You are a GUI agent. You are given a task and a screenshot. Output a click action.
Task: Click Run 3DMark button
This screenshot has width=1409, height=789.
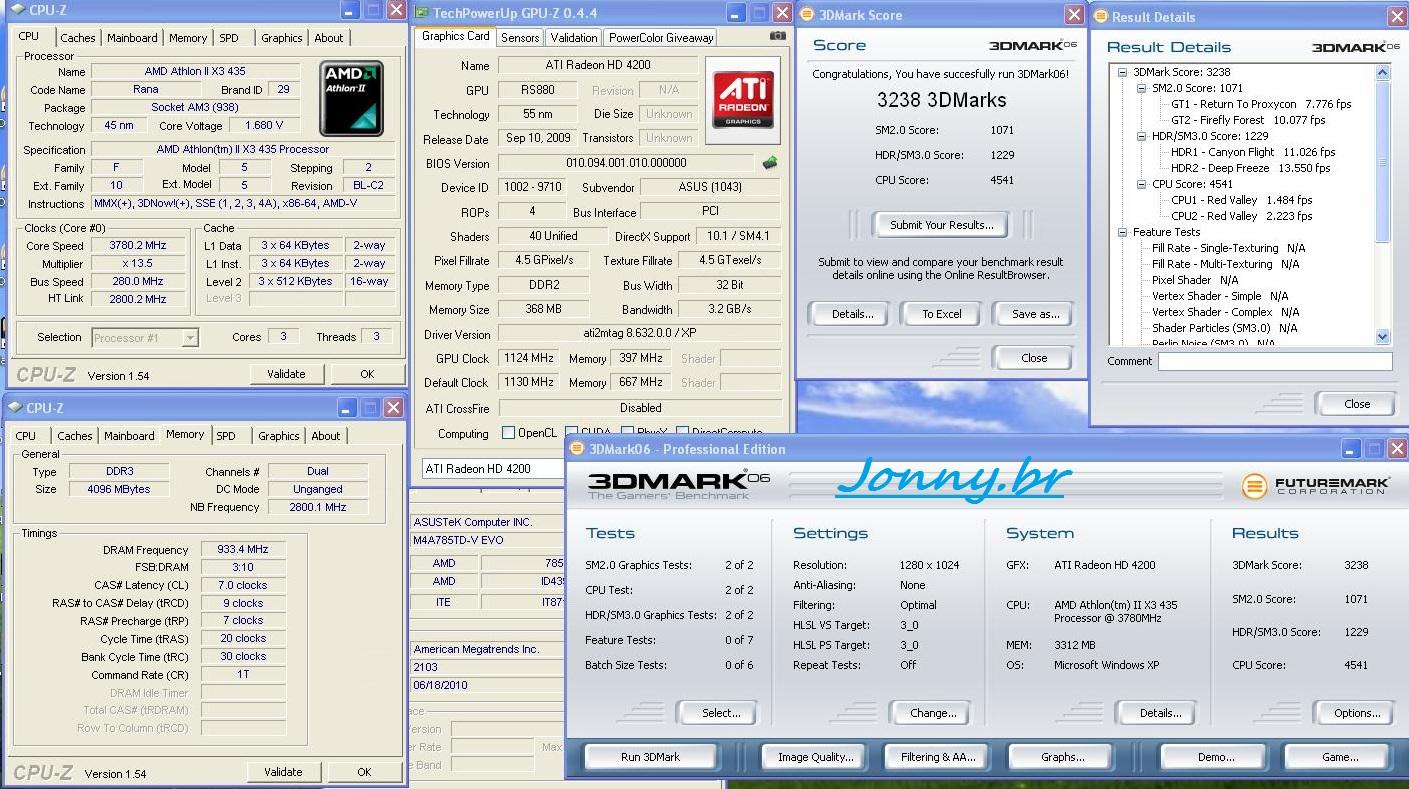click(x=650, y=757)
